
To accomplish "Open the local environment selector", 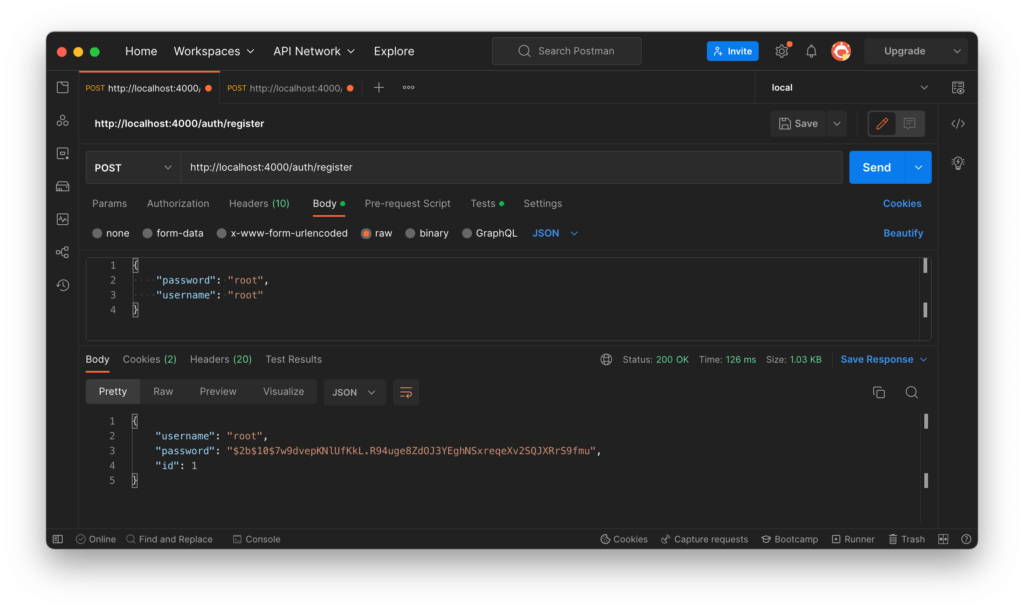I will [849, 88].
